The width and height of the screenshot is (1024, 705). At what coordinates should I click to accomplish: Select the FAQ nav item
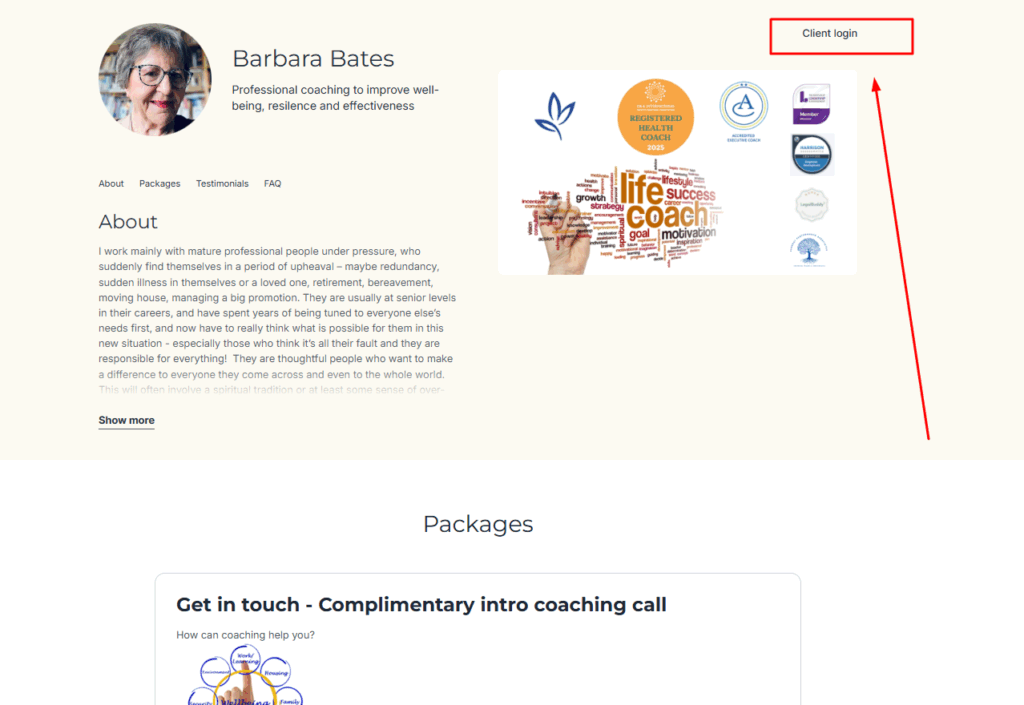[272, 183]
